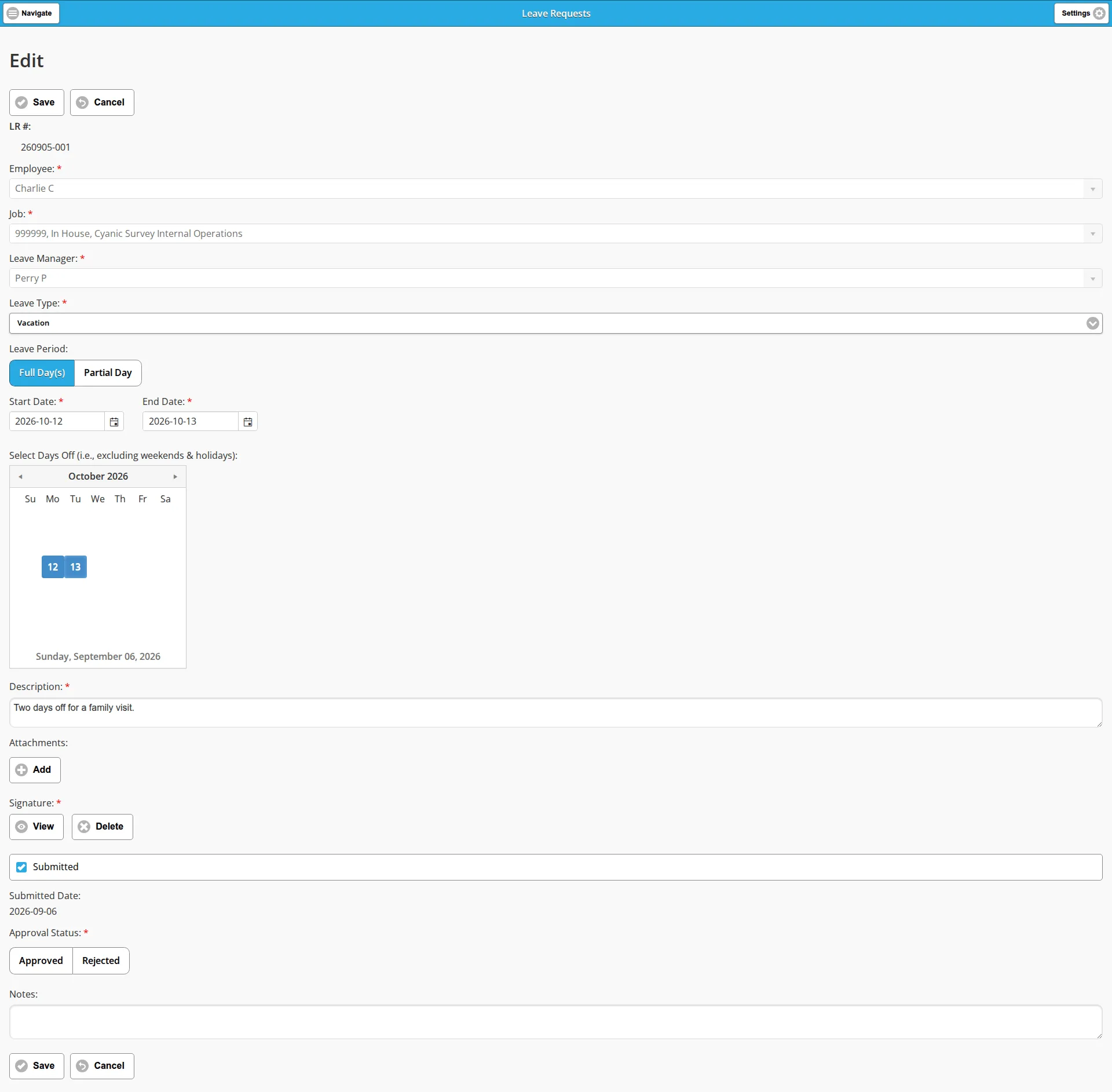Select Full Day(s) leave period
This screenshot has width=1112, height=1092.
[42, 373]
